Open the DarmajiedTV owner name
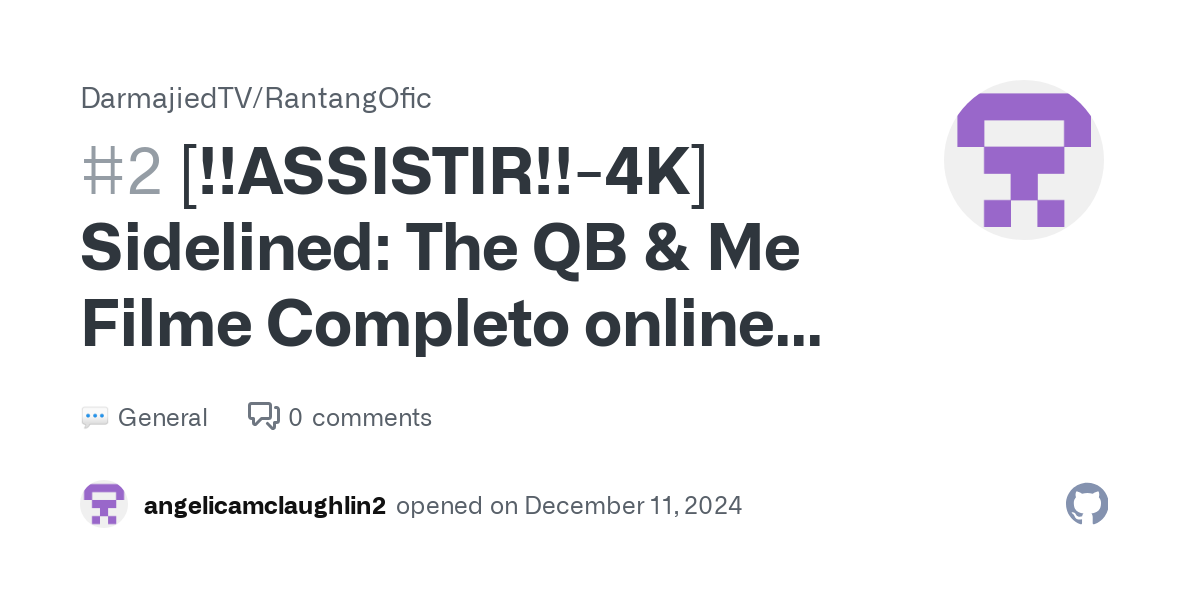The height and width of the screenshot is (600, 1200). pos(165,98)
